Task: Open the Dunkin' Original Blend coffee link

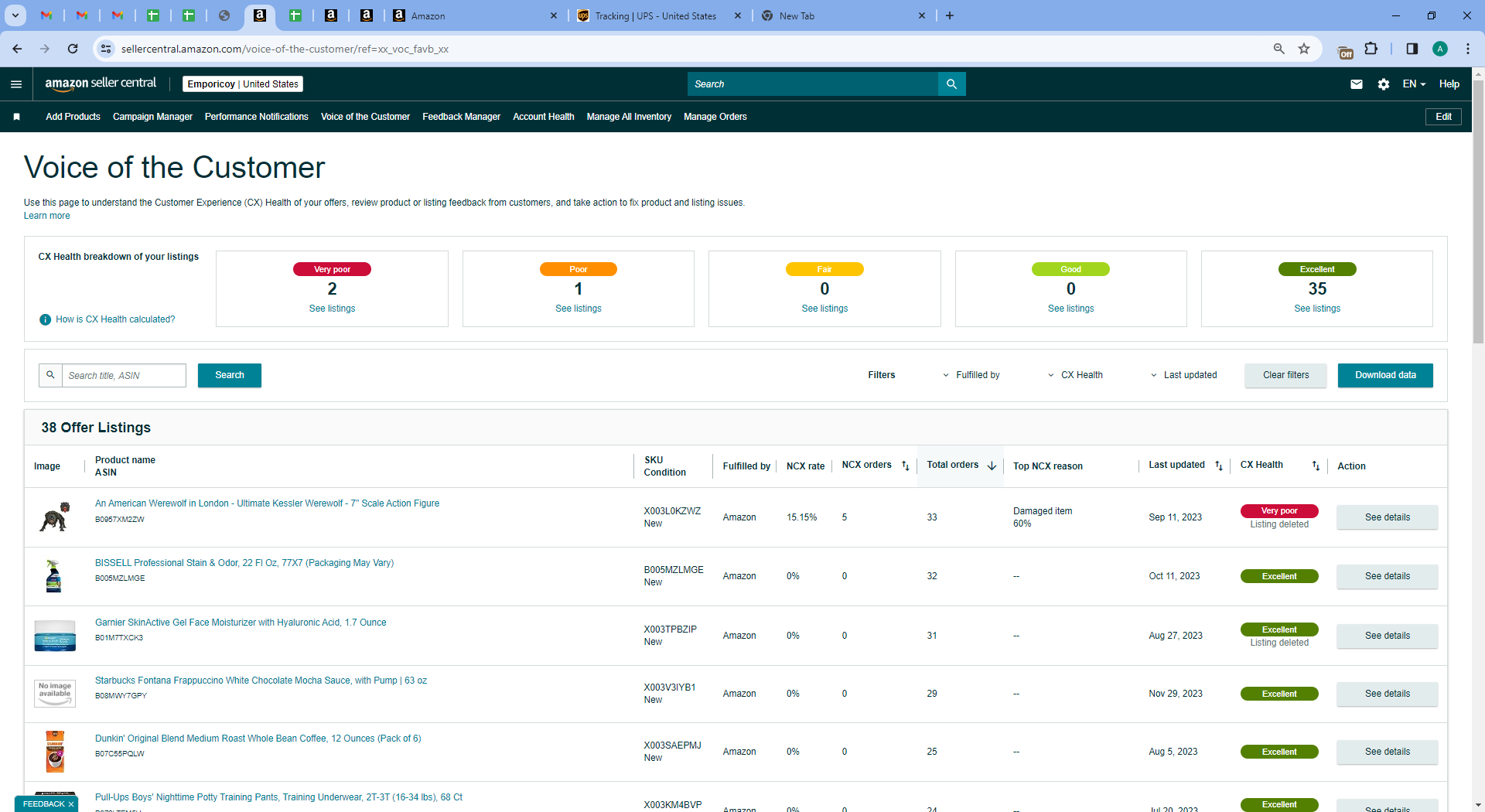Action: click(258, 739)
